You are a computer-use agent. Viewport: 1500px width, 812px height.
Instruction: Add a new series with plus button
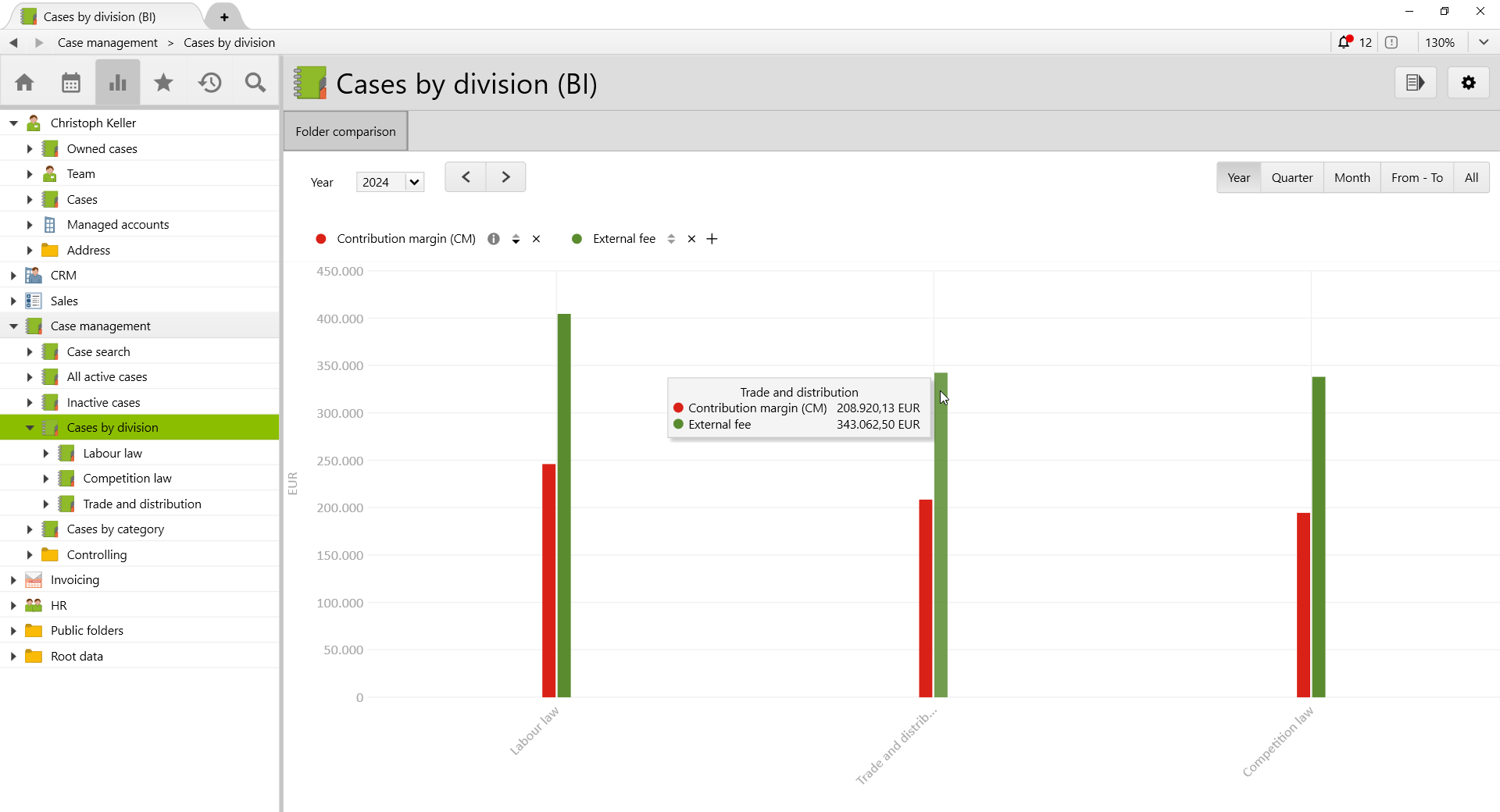[x=711, y=238]
